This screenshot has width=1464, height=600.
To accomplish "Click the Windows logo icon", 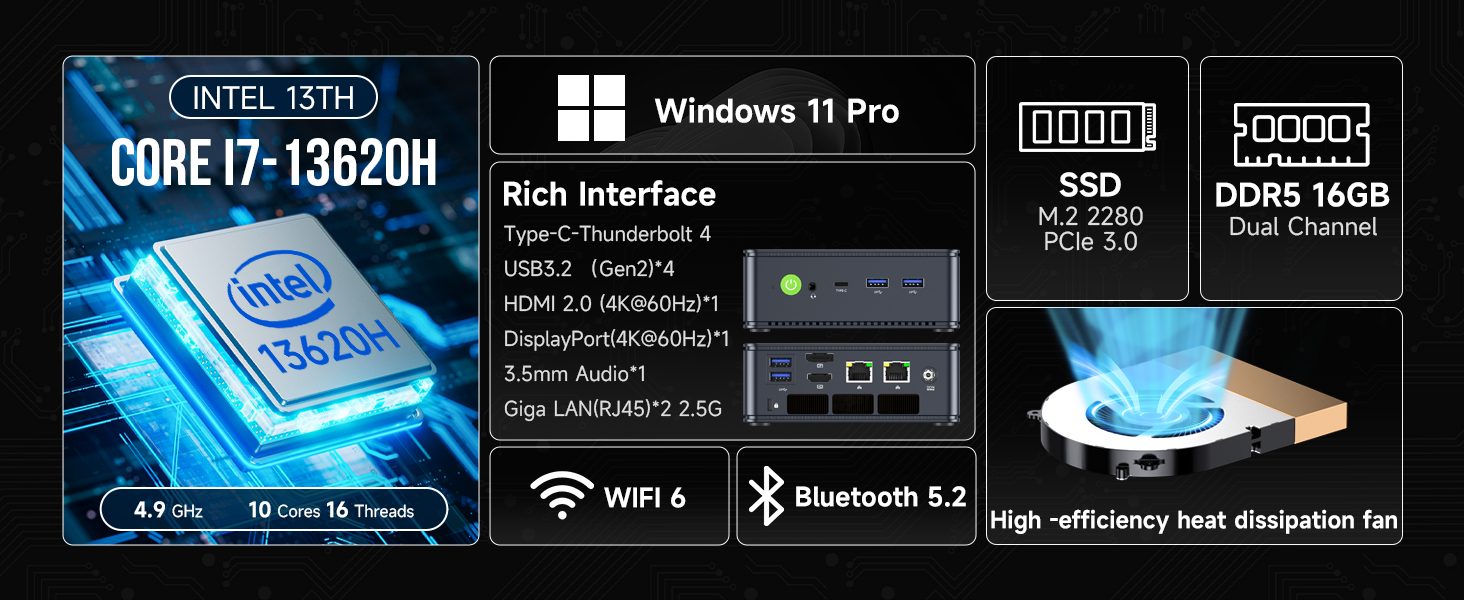I will pyautogui.click(x=591, y=108).
